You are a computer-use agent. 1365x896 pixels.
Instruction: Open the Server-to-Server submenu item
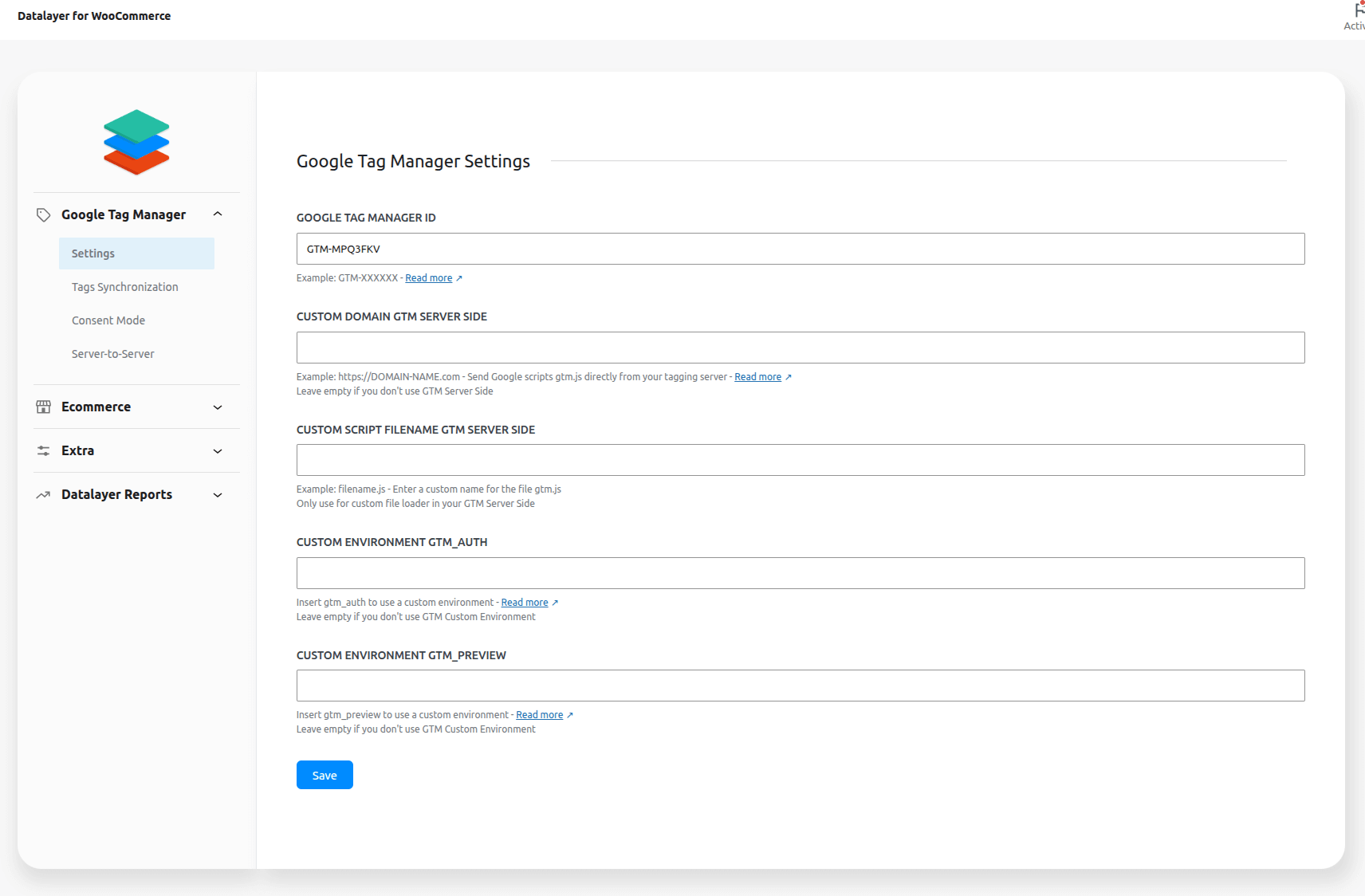113,354
